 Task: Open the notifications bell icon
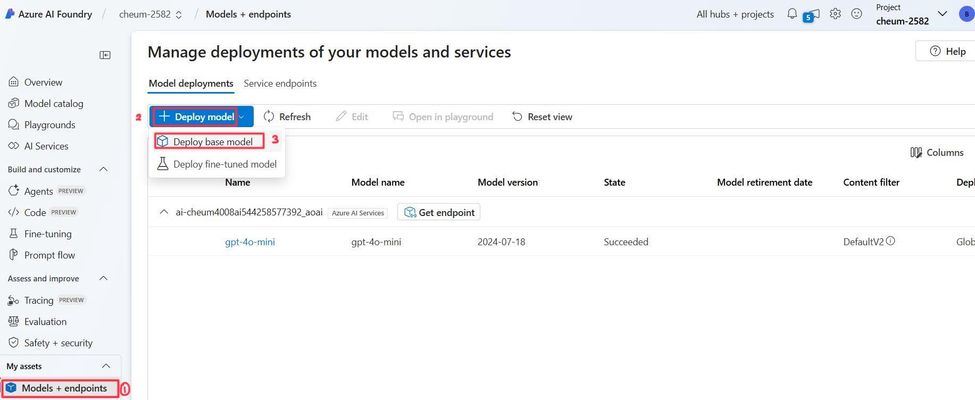point(792,13)
